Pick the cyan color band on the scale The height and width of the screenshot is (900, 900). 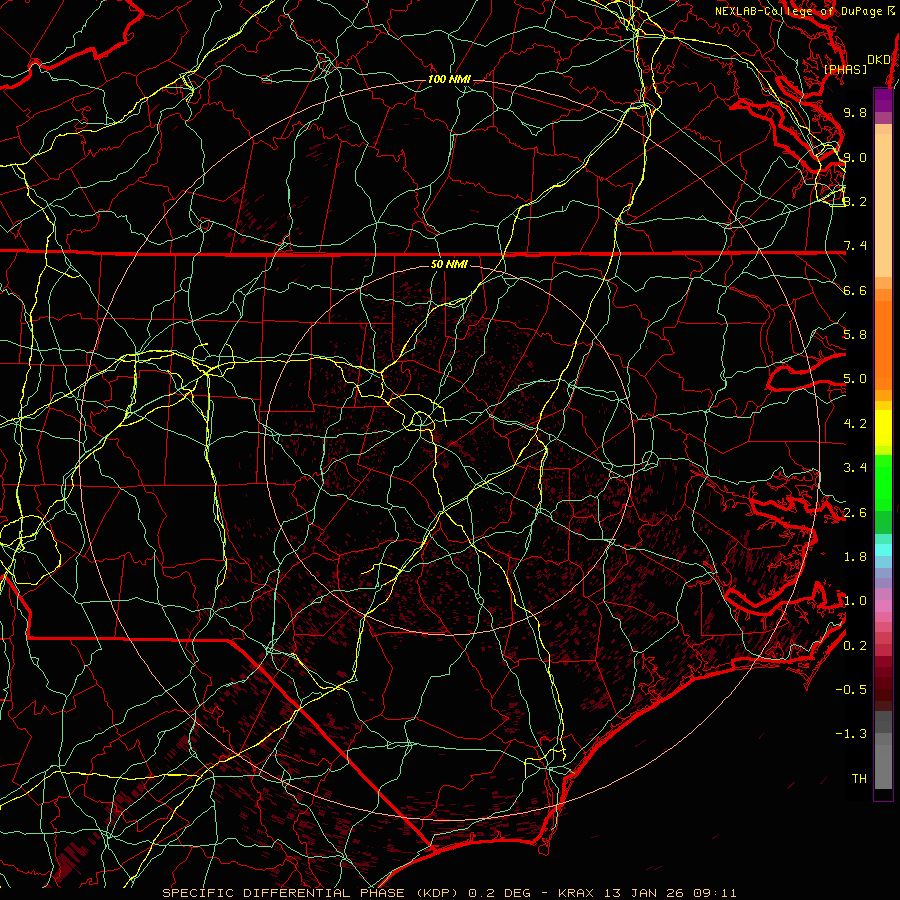coord(883,550)
